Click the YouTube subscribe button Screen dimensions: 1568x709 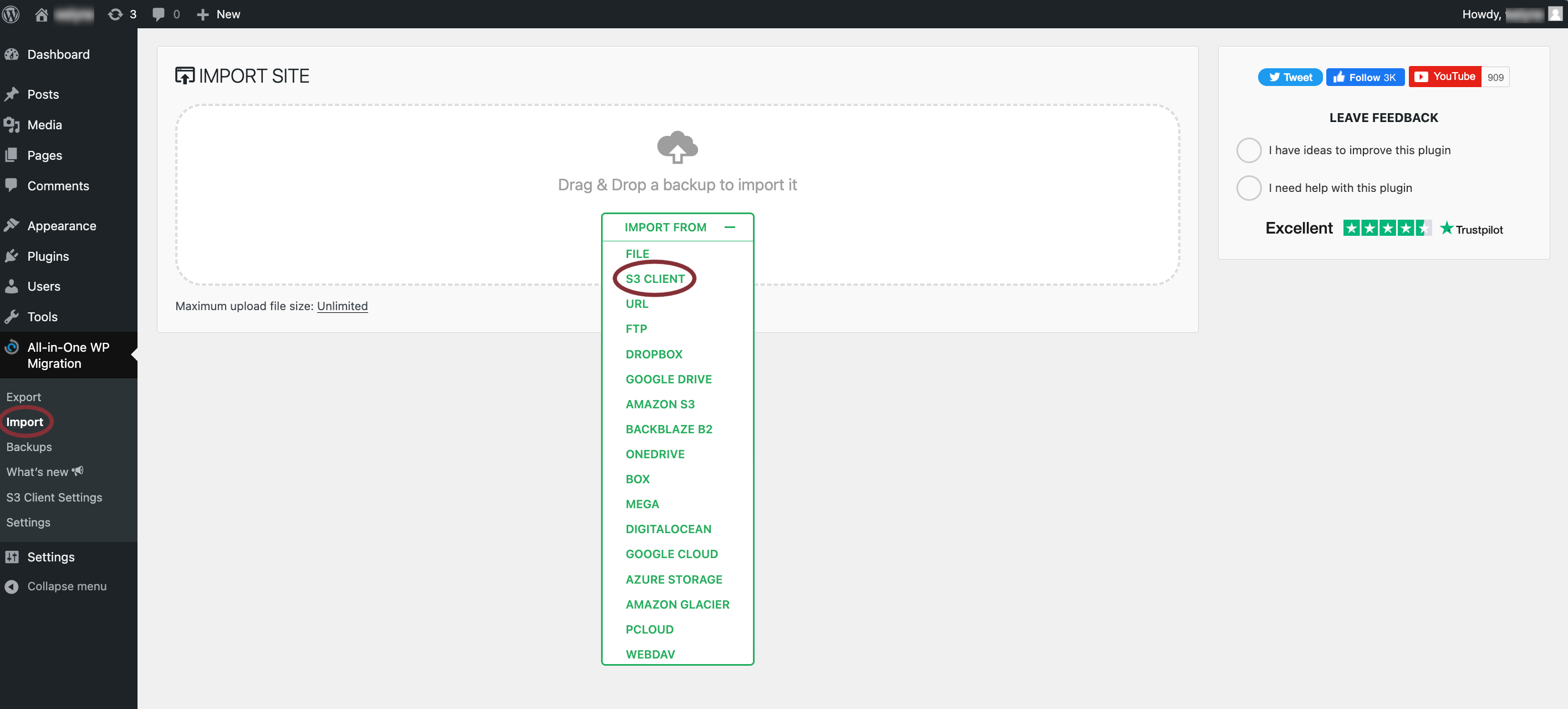1444,77
